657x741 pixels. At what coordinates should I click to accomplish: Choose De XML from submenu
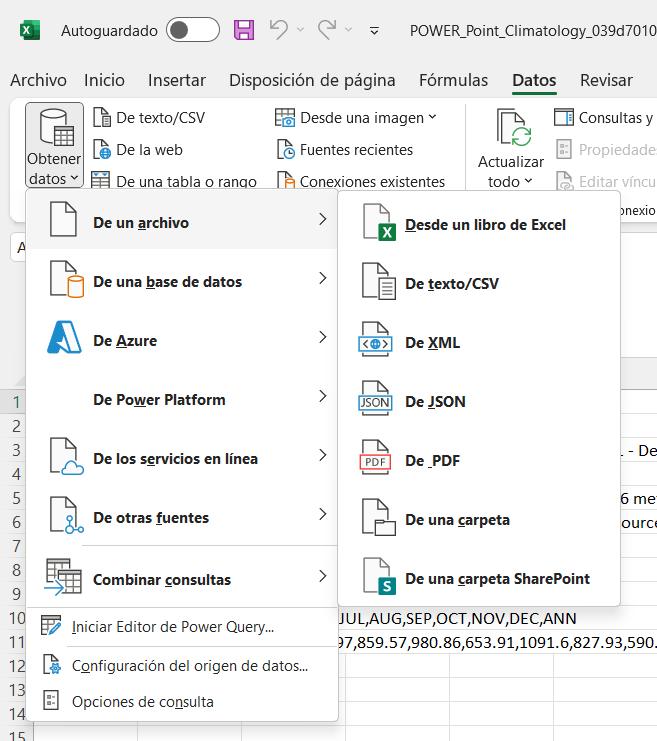[x=479, y=343]
